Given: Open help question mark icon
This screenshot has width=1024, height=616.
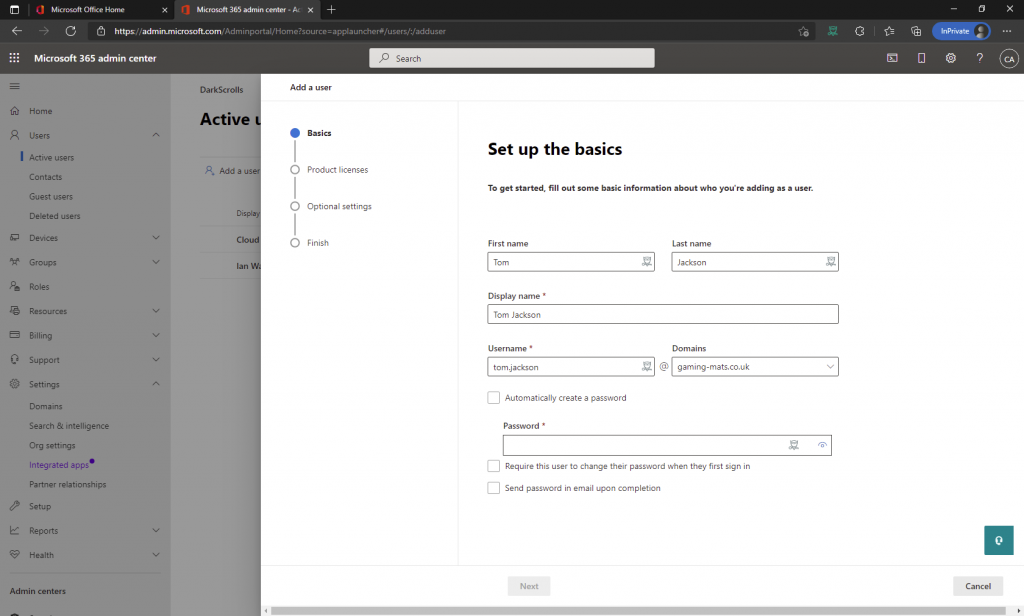Looking at the screenshot, I should tap(980, 58).
